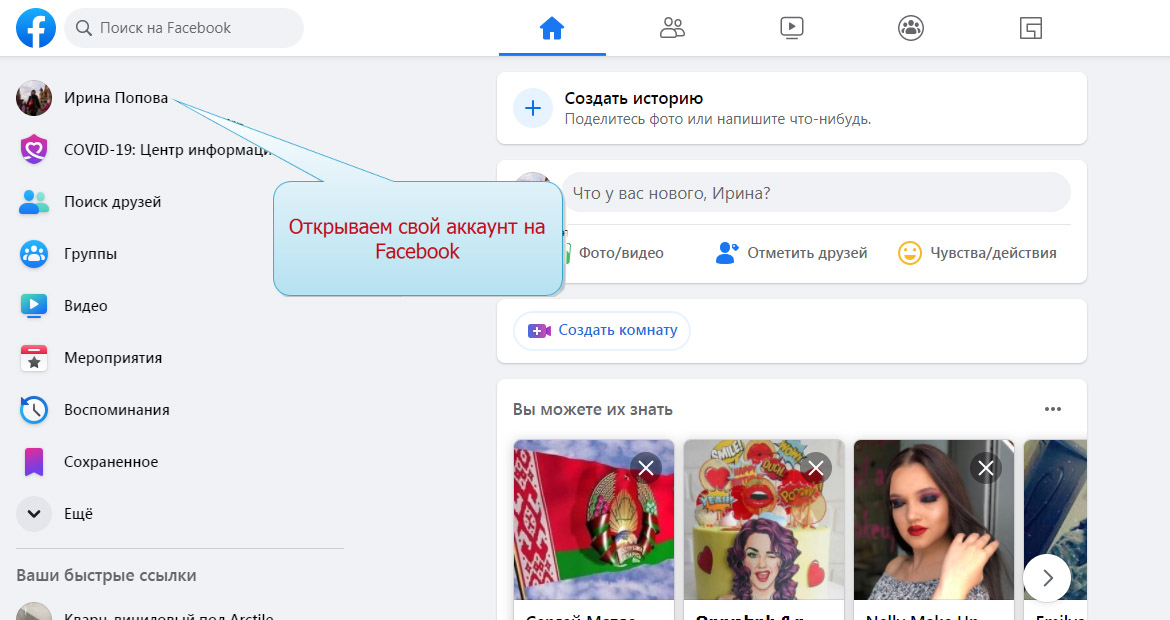Image resolution: width=1170 pixels, height=620 pixels.
Task: Go to Home feed tab
Action: tap(552, 28)
